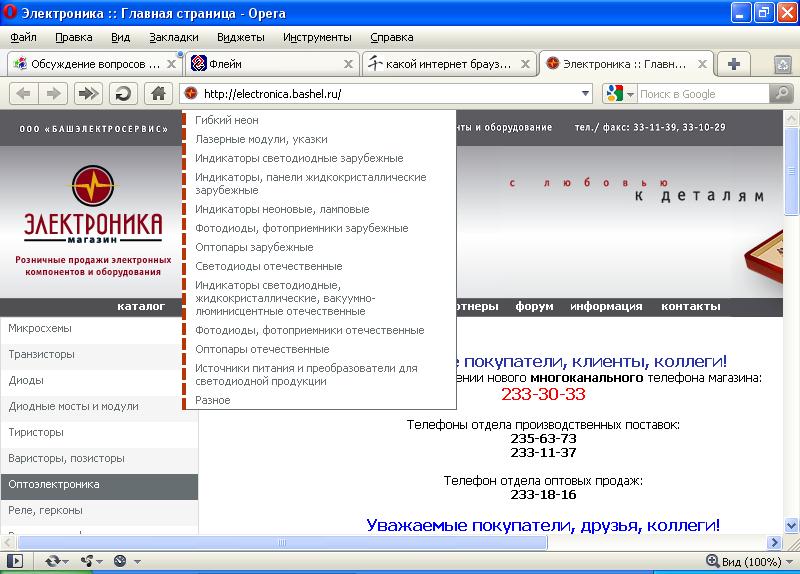Click the zoom magnifier icon by Вид (100%)

pyautogui.click(x=713, y=561)
